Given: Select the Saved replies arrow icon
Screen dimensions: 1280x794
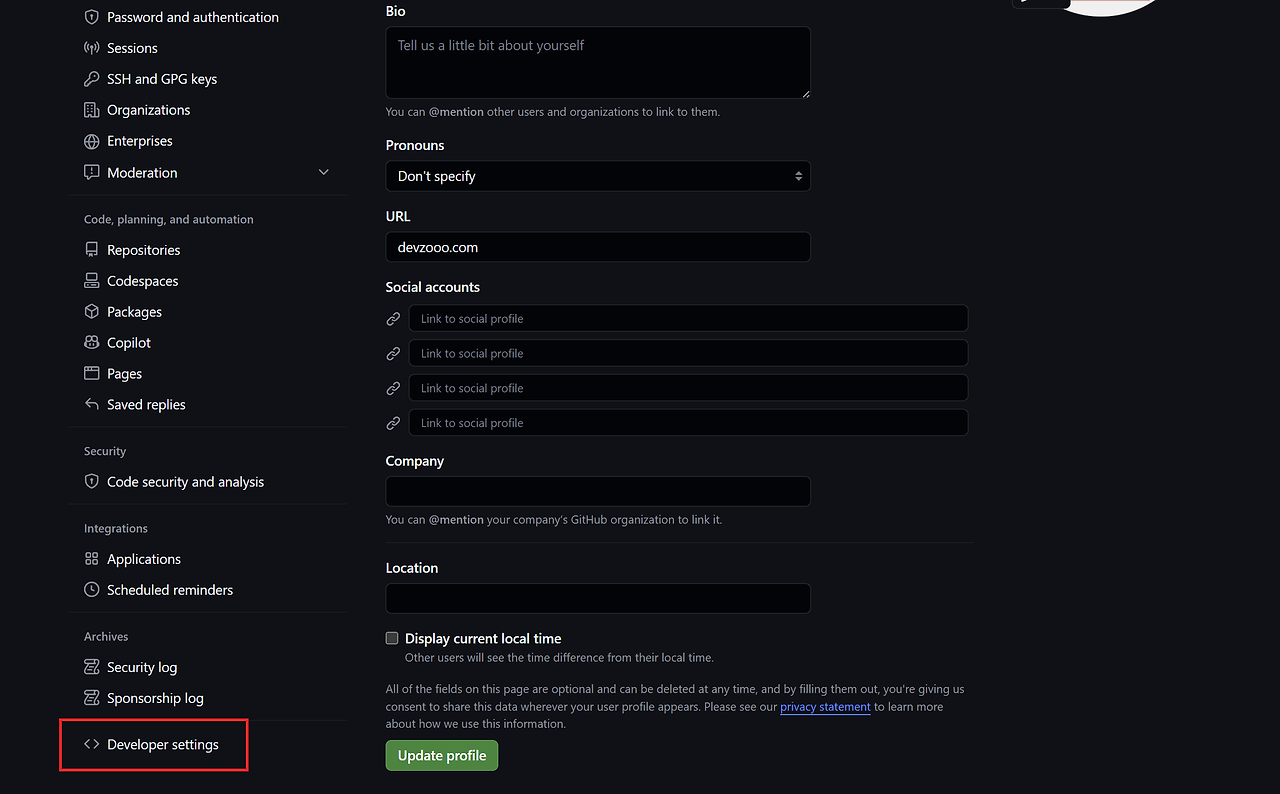Looking at the screenshot, I should [x=91, y=404].
